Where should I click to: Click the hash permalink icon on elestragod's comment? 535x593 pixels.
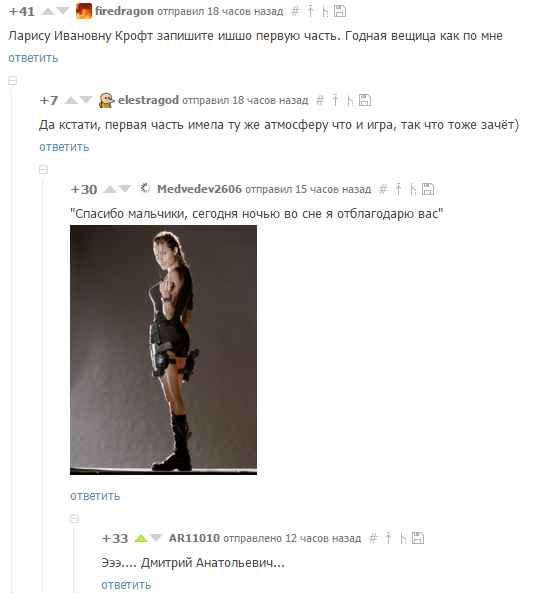tap(320, 100)
